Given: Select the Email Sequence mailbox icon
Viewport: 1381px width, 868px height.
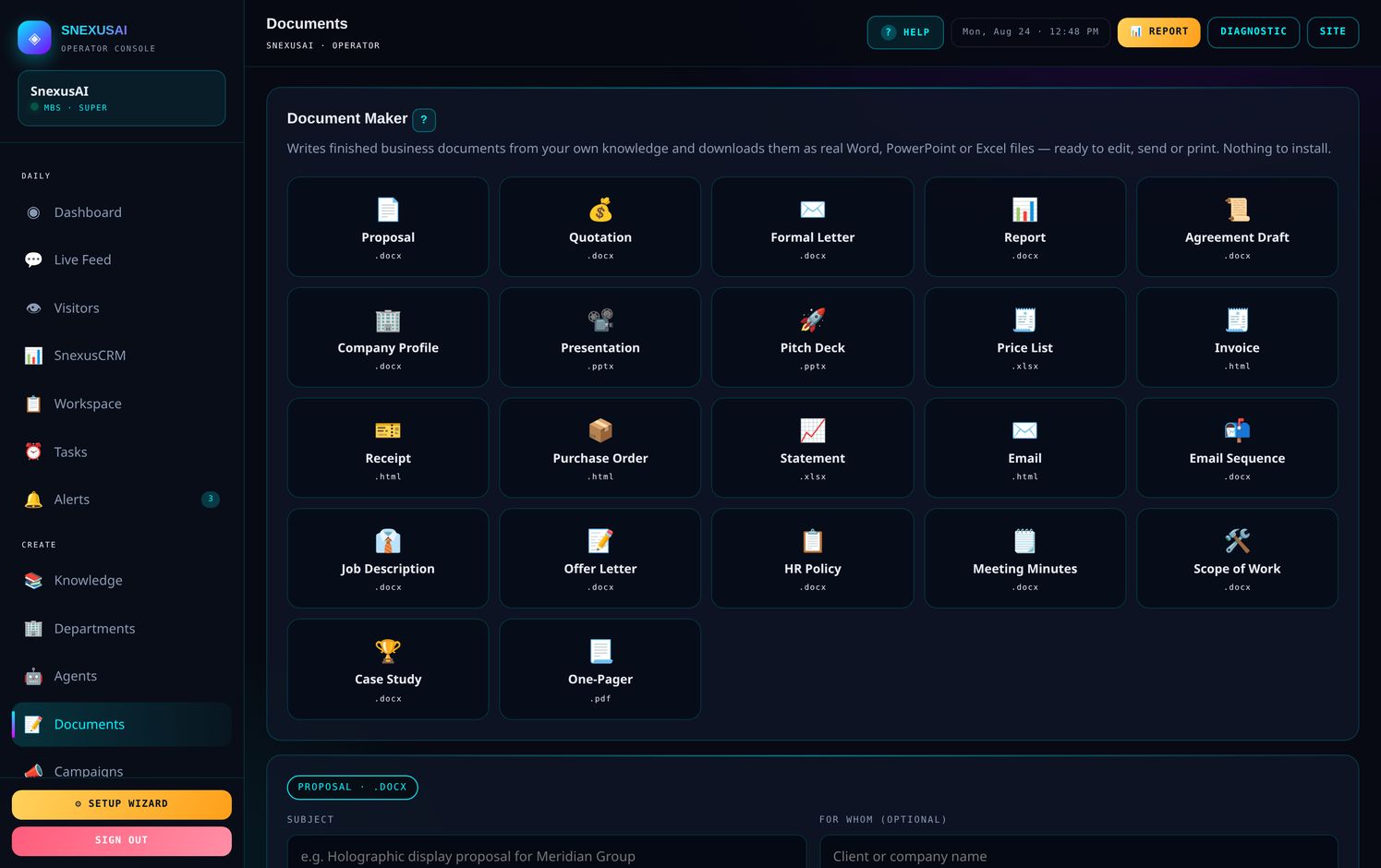Looking at the screenshot, I should click(1237, 430).
